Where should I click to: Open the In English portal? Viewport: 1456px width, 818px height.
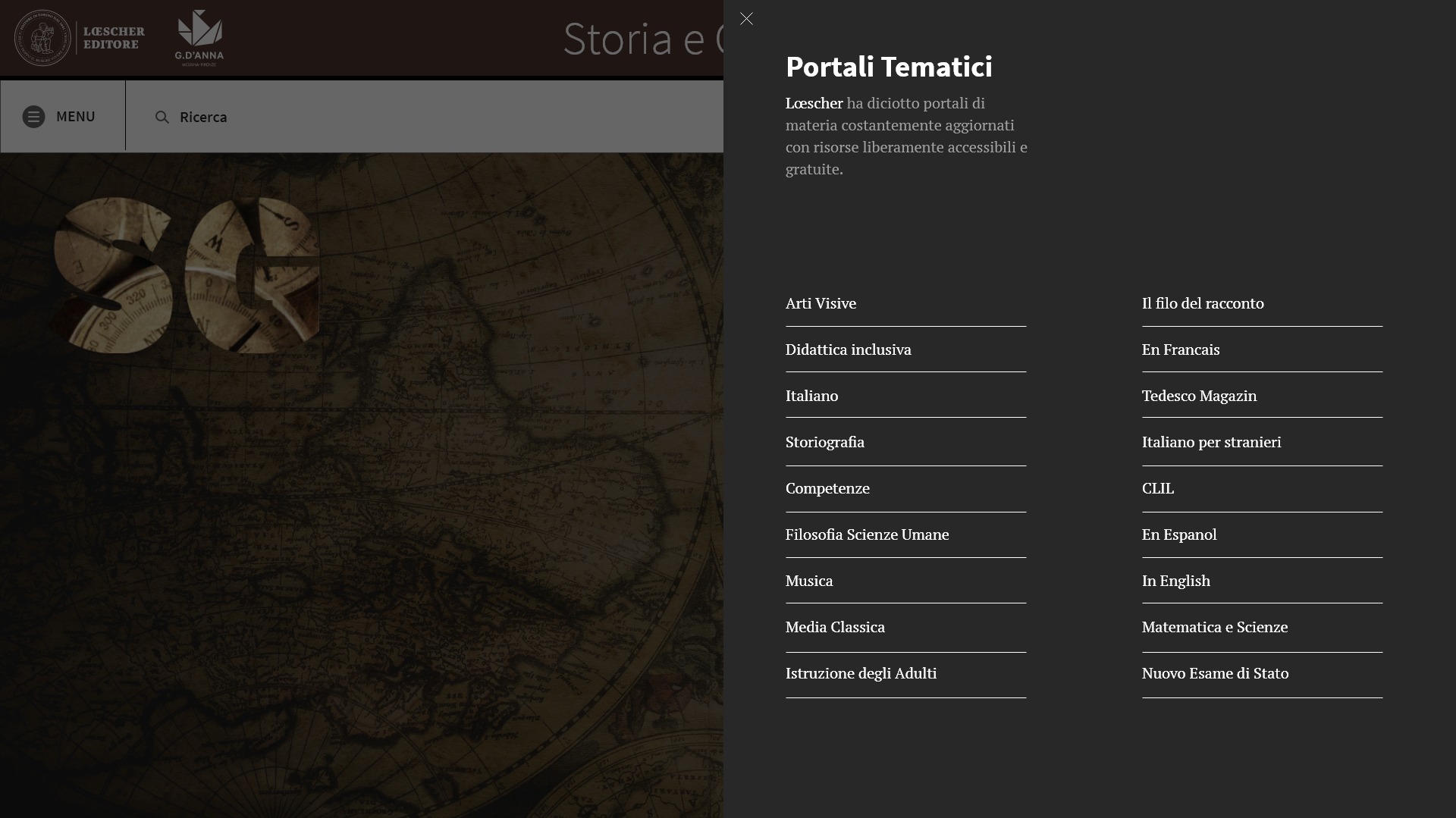1175,581
